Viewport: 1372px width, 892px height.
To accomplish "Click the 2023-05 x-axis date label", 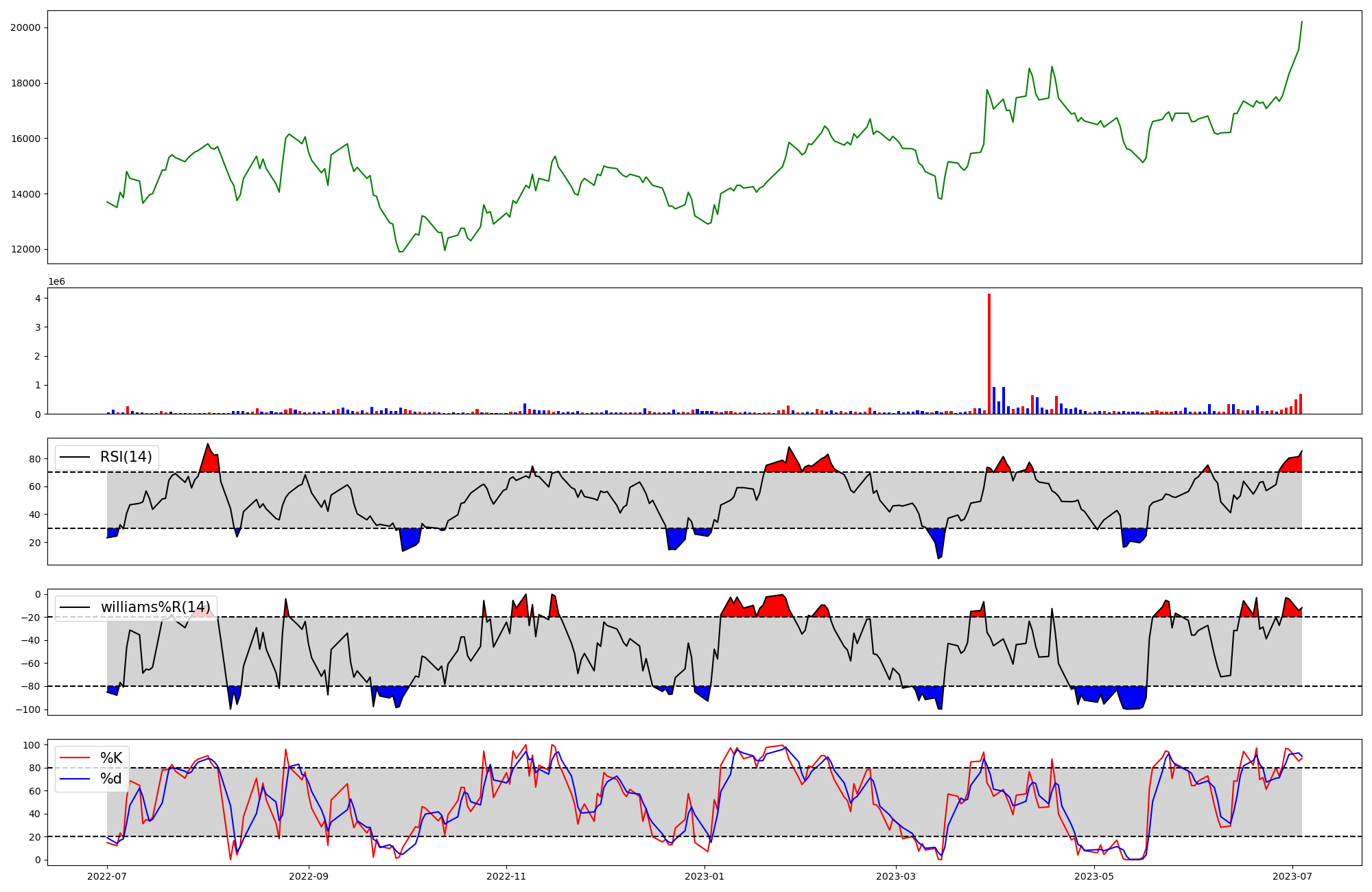I will click(1094, 876).
